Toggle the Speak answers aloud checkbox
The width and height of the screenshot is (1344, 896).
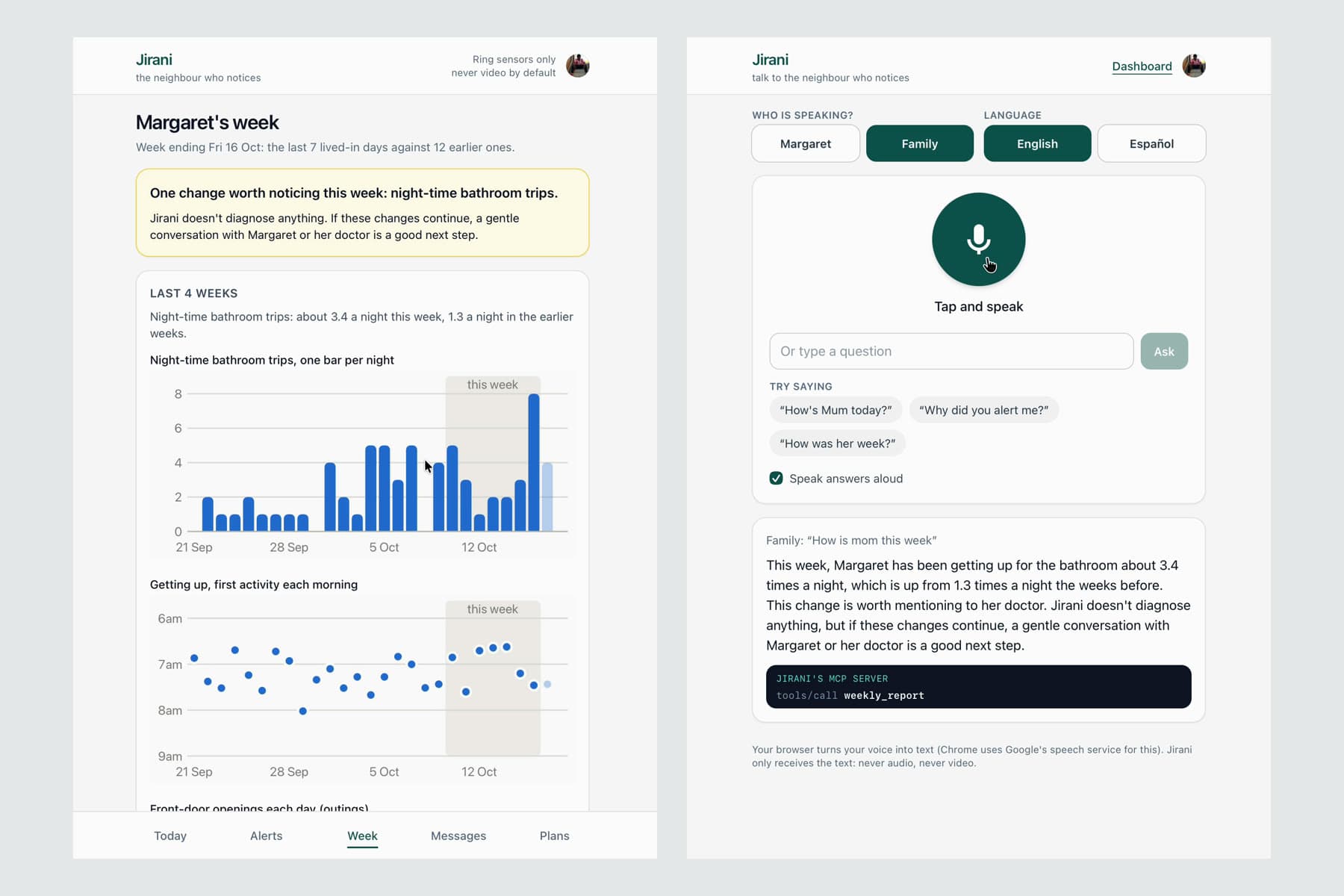click(777, 479)
